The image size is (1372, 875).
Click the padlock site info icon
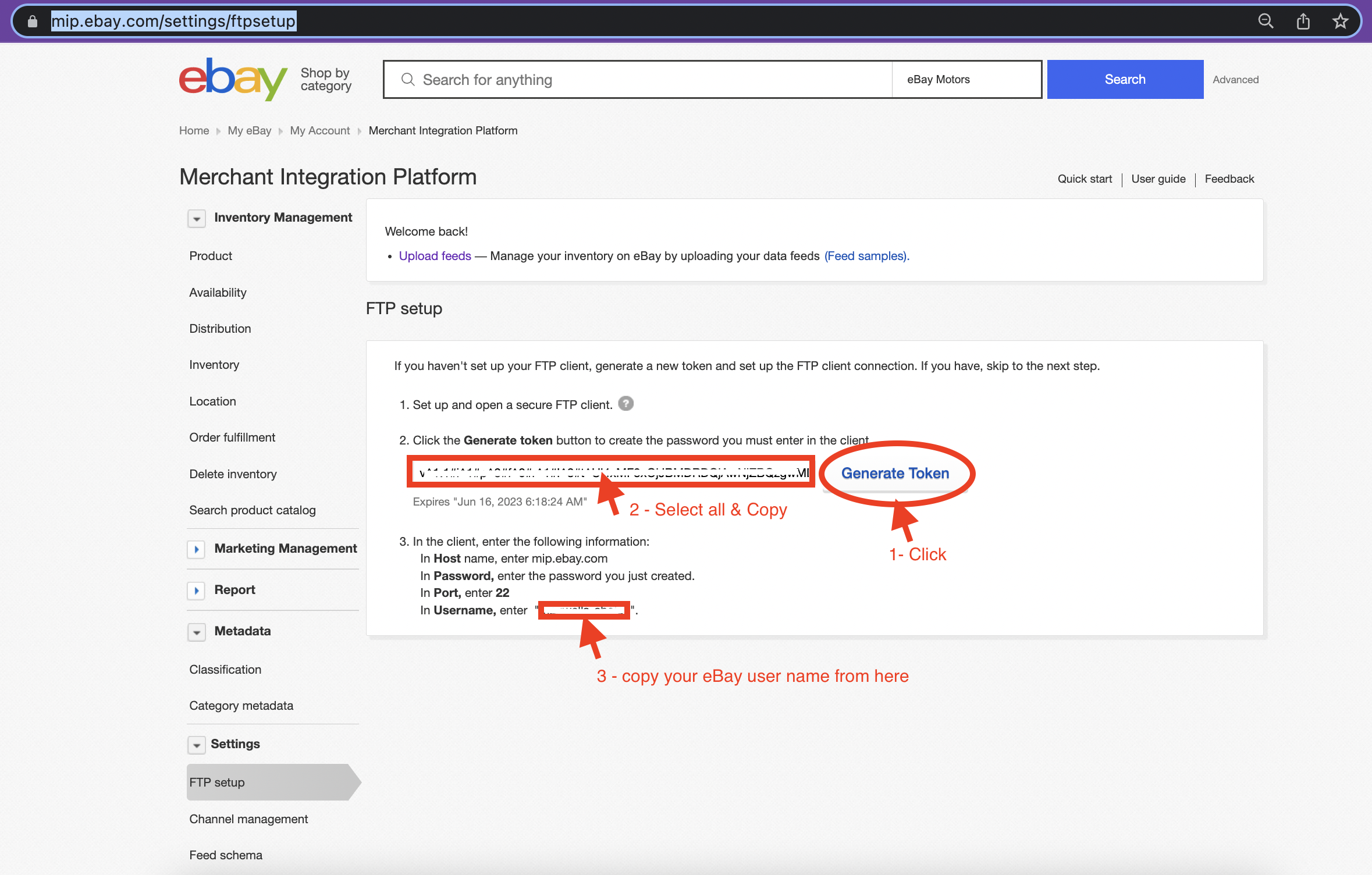(33, 22)
